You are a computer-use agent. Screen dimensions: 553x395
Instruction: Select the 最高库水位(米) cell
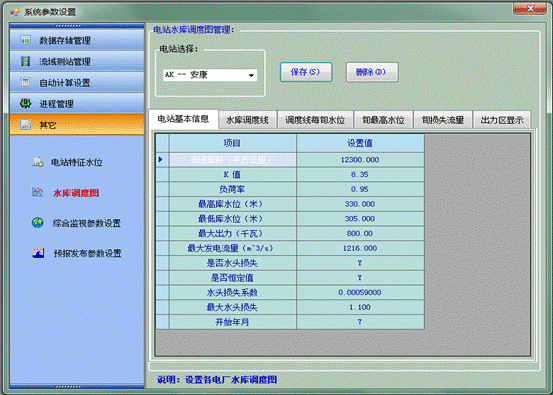[x=233, y=204]
